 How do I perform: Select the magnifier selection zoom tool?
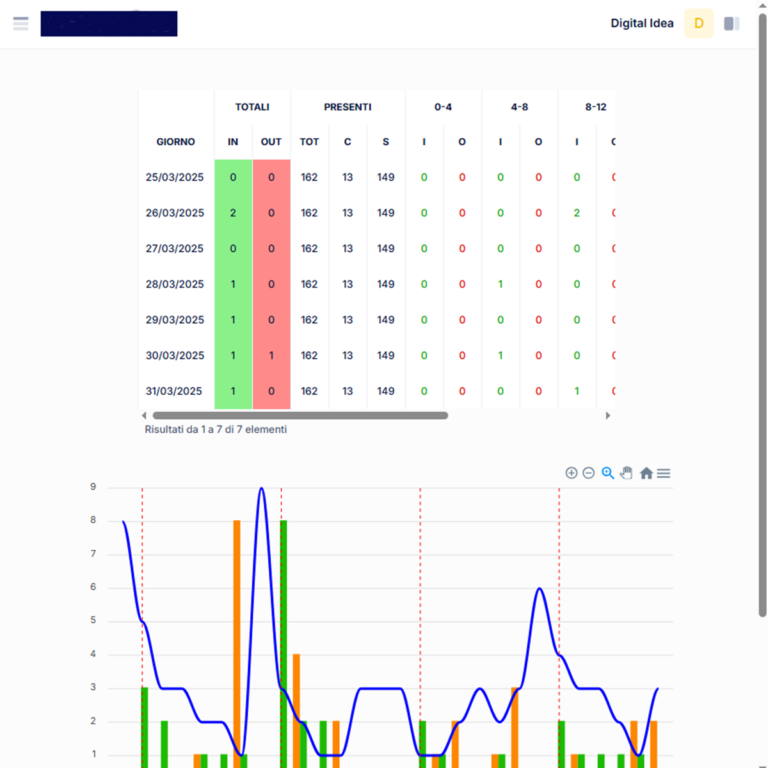607,473
